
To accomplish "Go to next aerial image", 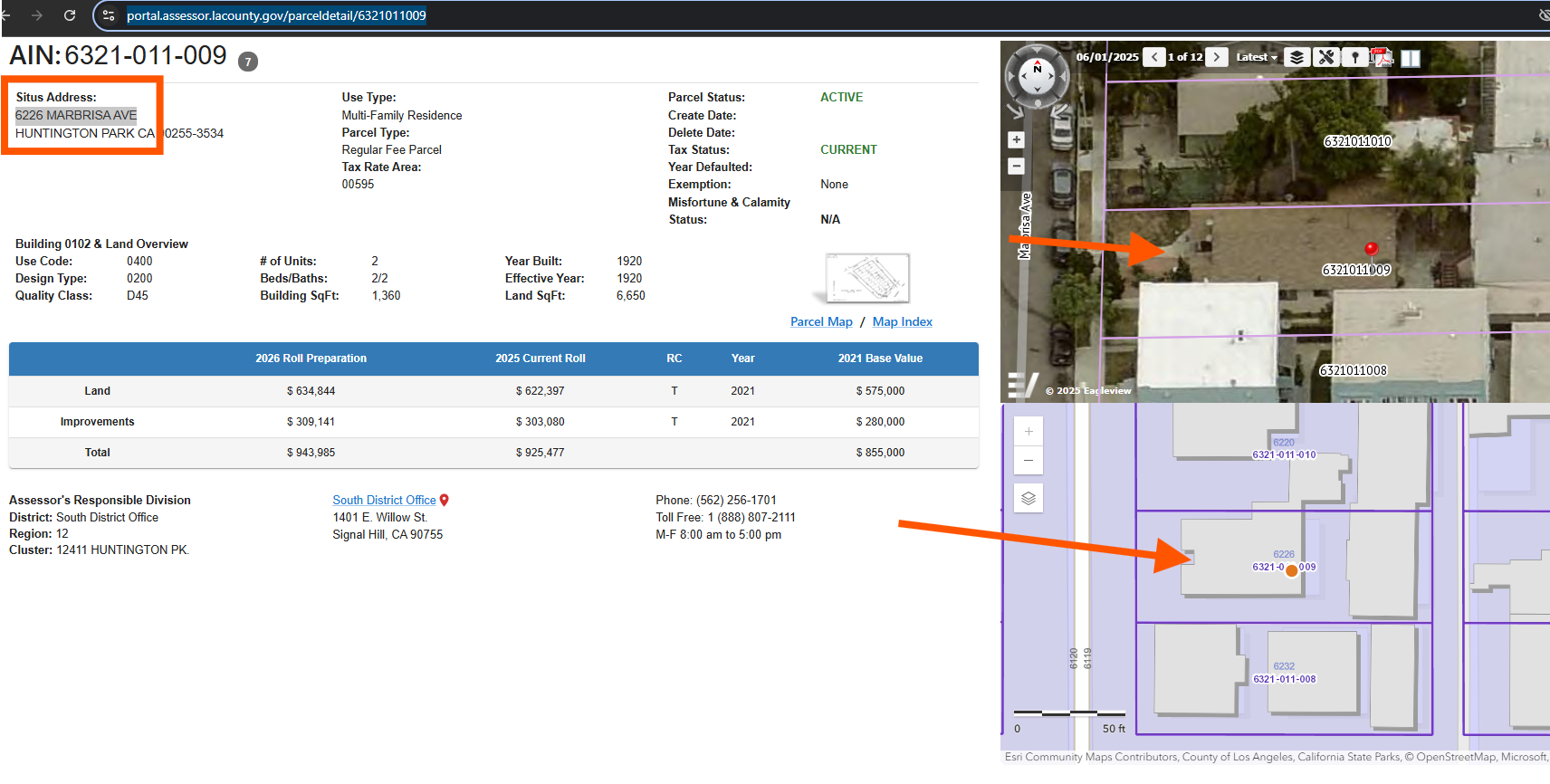I will pyautogui.click(x=1217, y=57).
